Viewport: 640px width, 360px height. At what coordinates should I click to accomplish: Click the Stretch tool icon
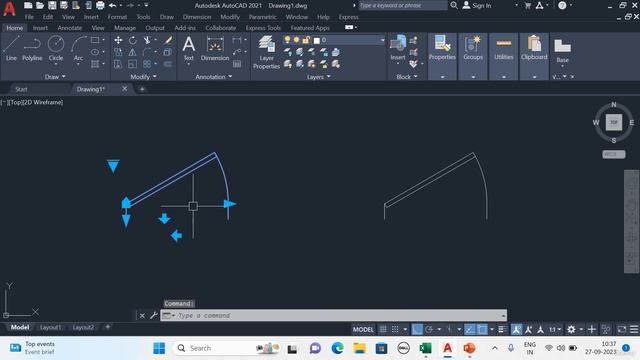[x=118, y=64]
